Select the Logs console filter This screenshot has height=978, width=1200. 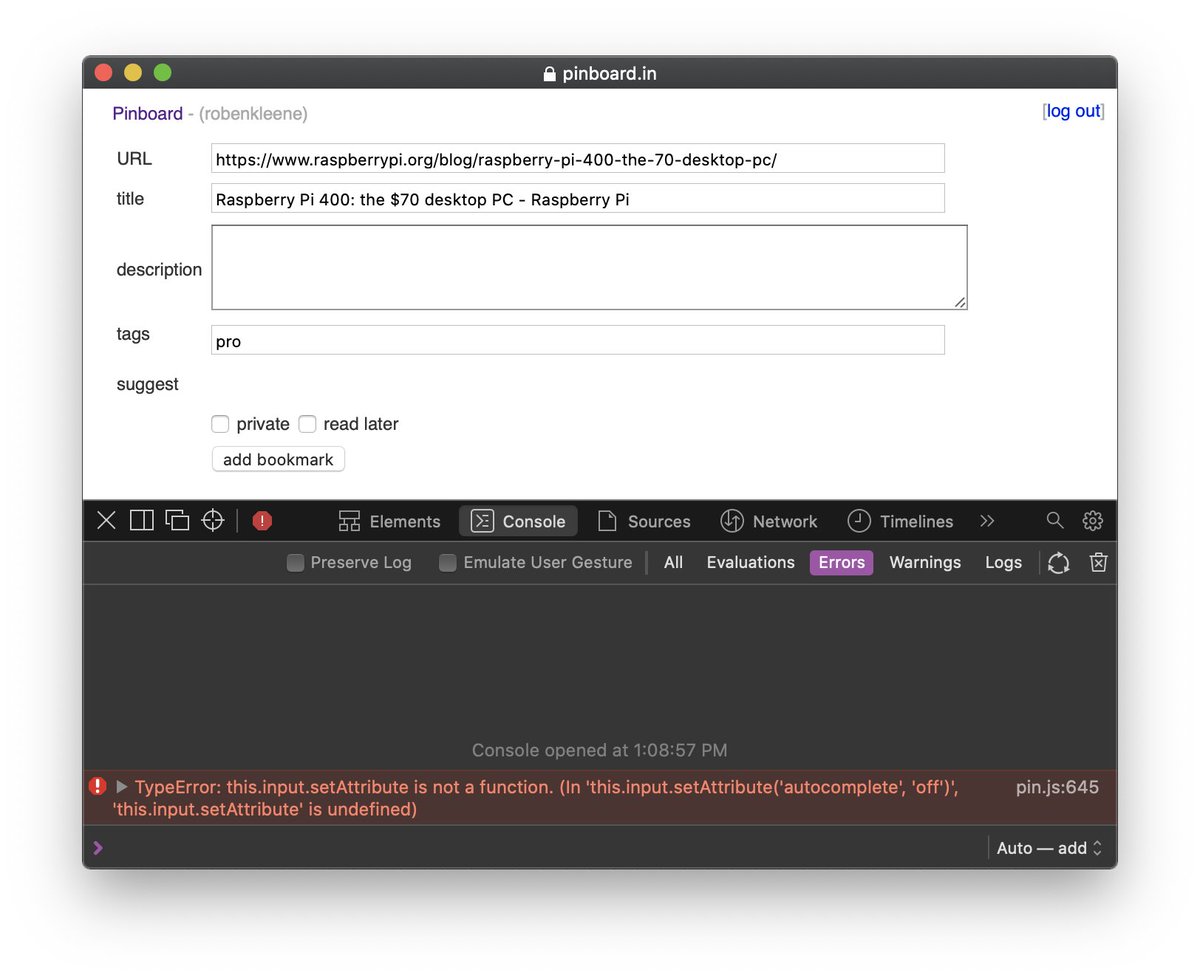[x=1003, y=563]
